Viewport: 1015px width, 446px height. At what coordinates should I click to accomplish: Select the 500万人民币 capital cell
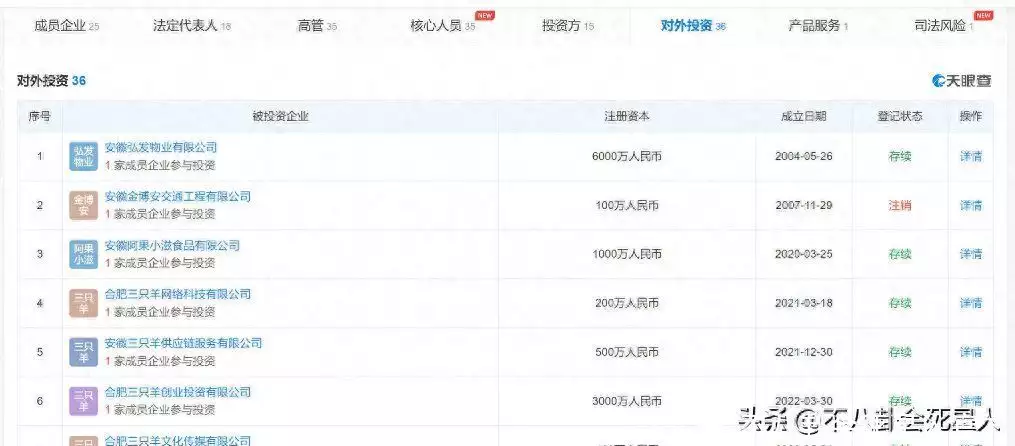click(627, 352)
